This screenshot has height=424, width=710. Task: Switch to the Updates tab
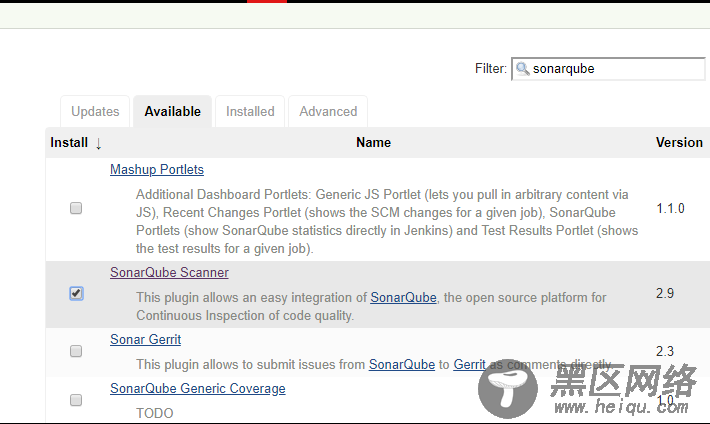[x=95, y=111]
